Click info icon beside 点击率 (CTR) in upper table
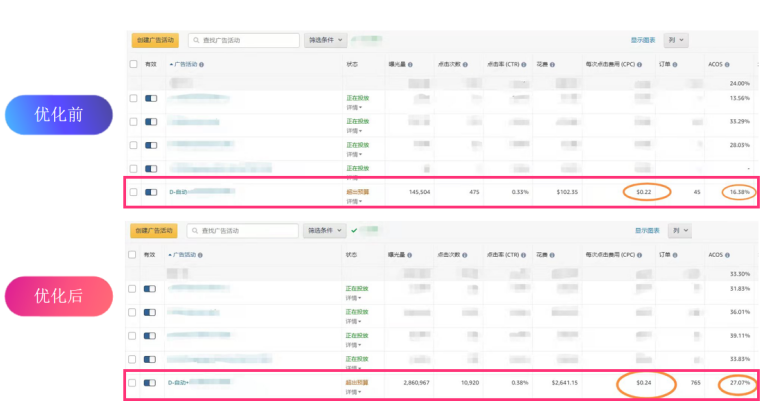774x411 pixels. [526, 64]
